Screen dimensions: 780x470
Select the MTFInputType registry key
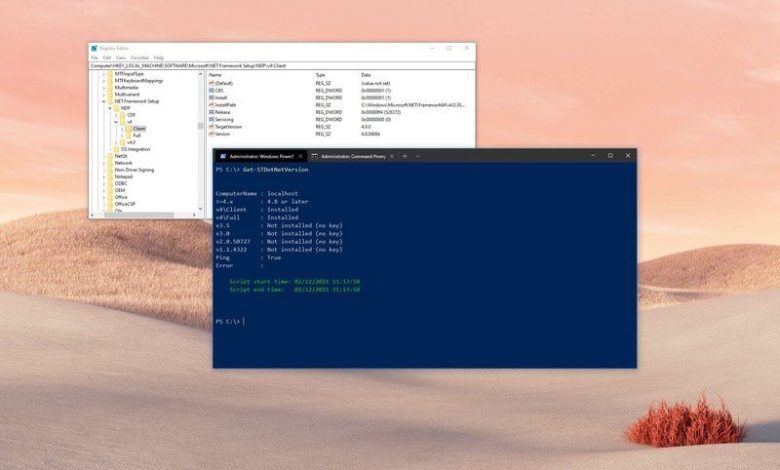129,74
